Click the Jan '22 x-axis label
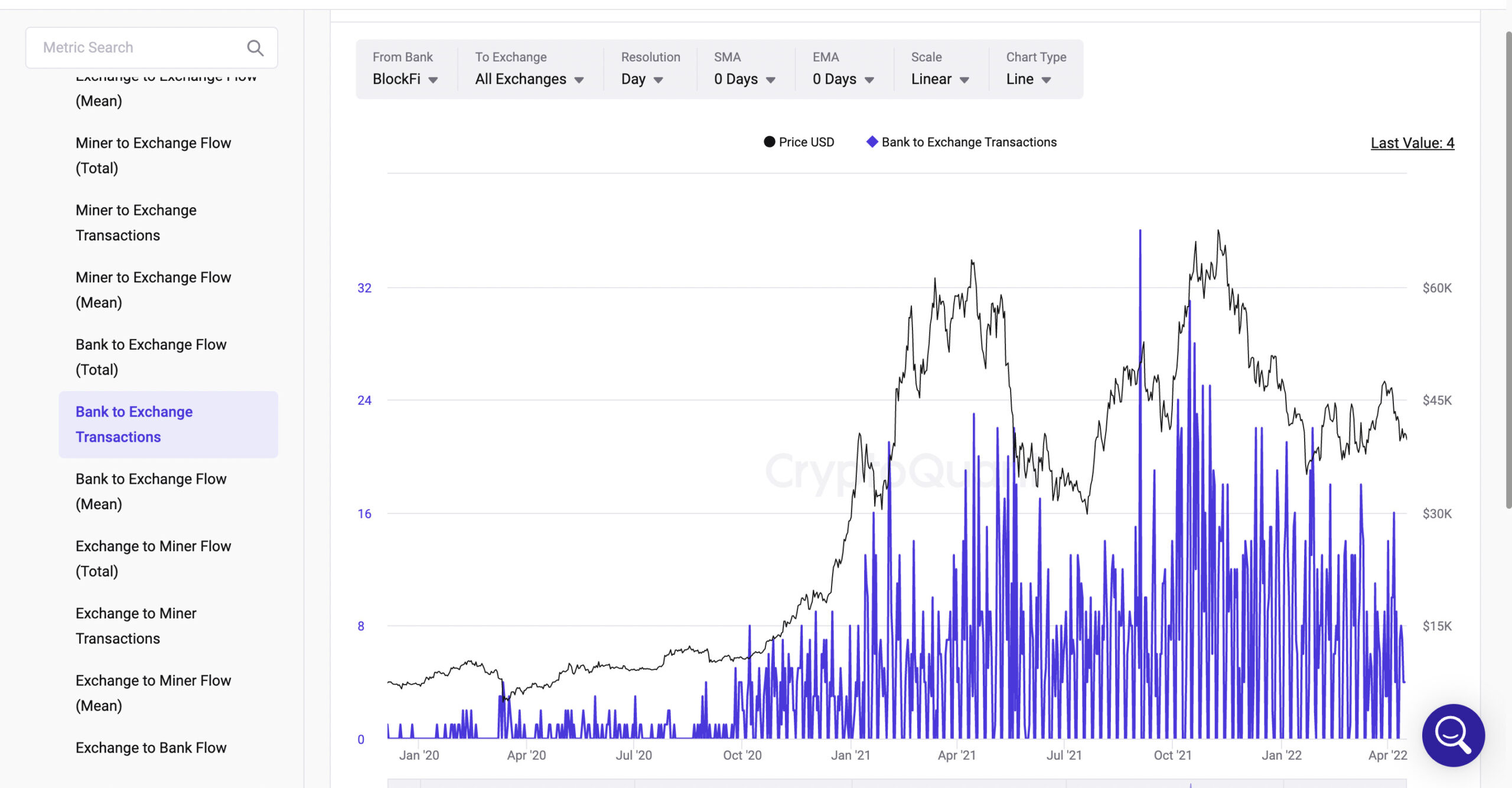 coord(1282,756)
